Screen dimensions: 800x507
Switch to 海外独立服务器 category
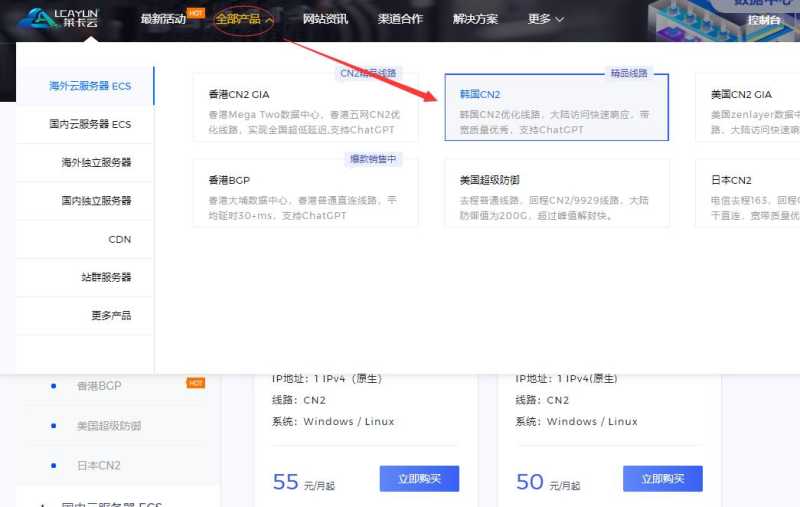(85, 162)
